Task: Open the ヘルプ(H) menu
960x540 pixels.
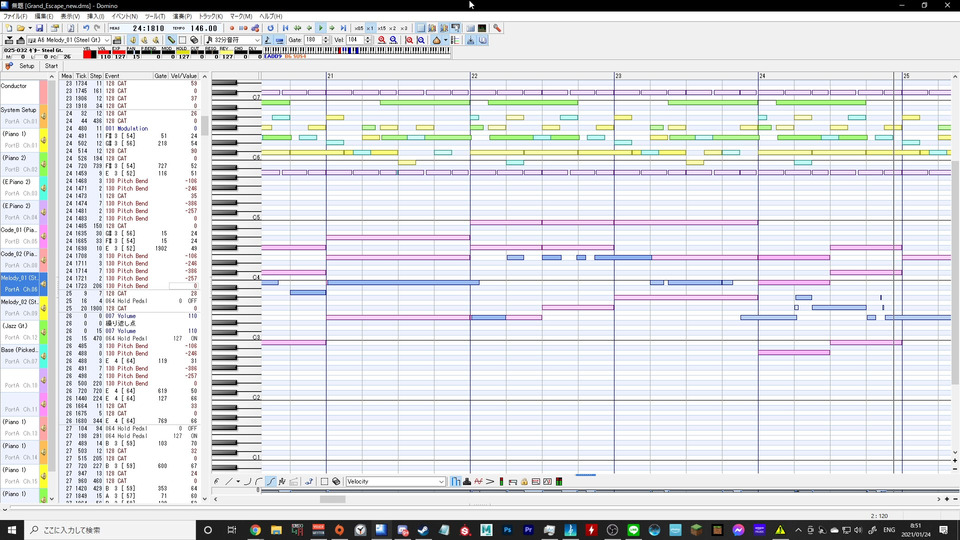Action: [271, 17]
